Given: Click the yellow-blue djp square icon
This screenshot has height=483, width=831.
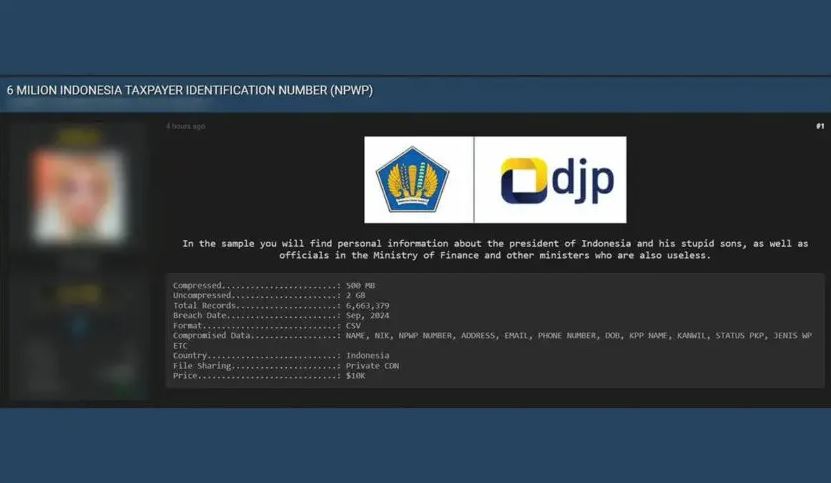Looking at the screenshot, I should tap(523, 180).
